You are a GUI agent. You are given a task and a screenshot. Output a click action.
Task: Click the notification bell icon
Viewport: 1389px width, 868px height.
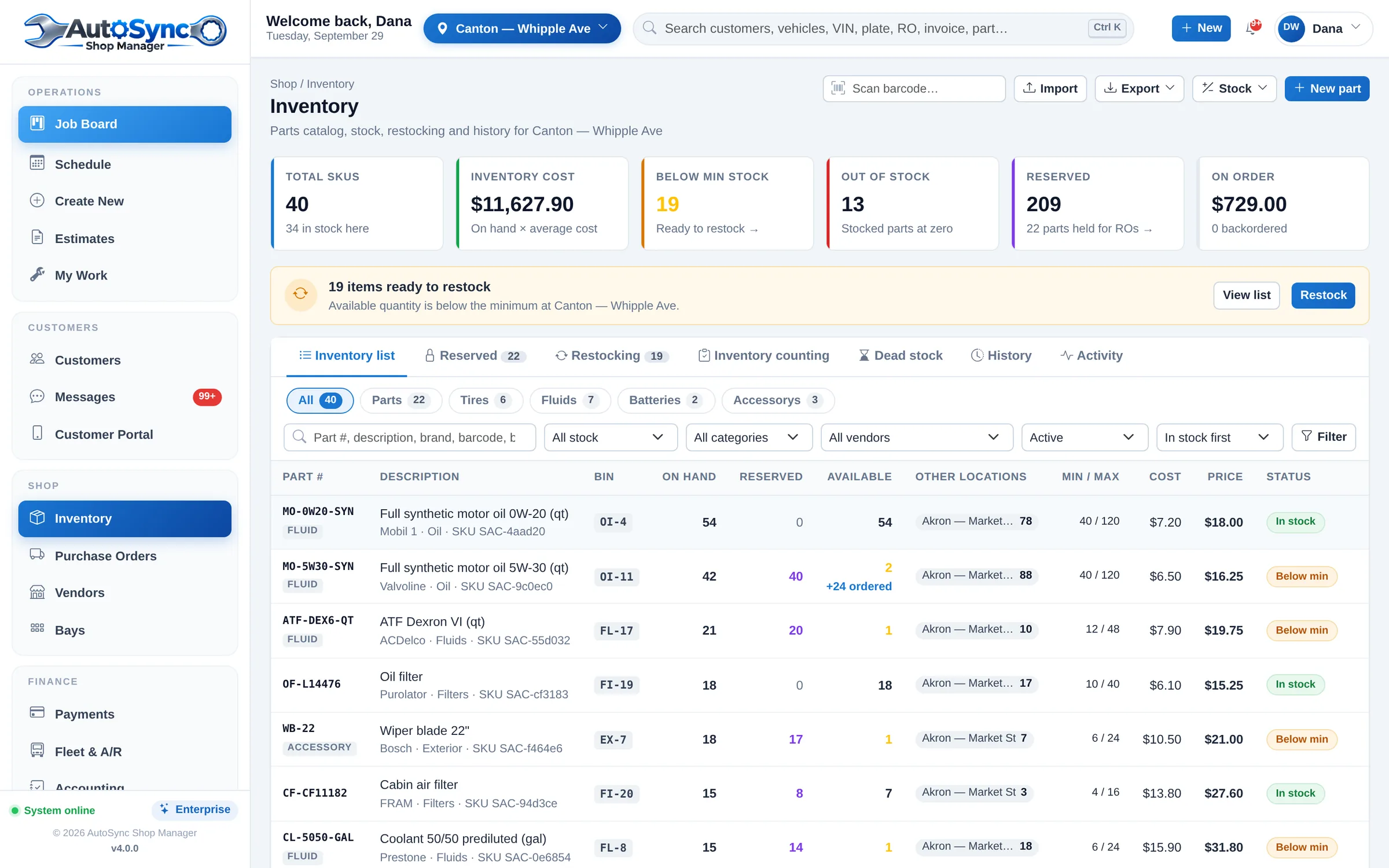point(1253,28)
